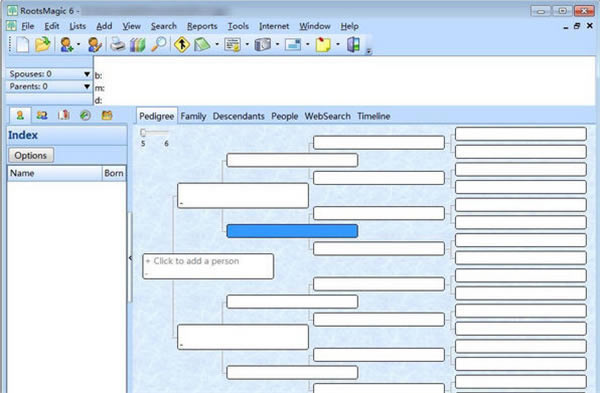Click the certificate sources icon
The height and width of the screenshot is (393, 600).
[x=233, y=45]
